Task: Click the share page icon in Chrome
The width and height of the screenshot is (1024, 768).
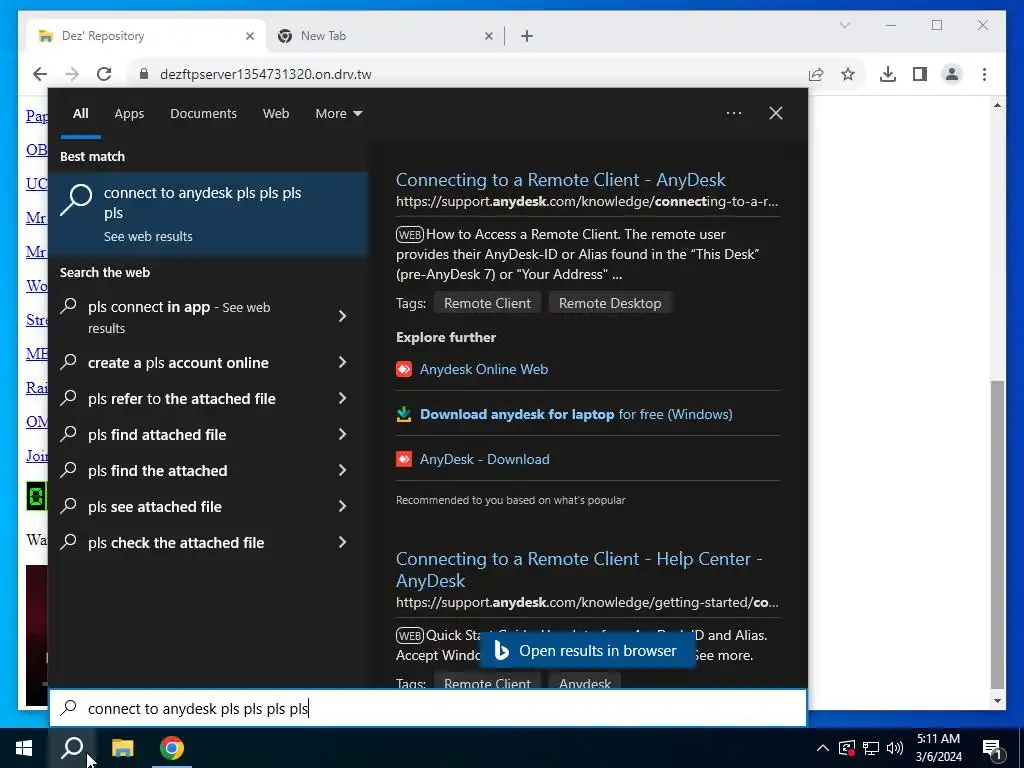Action: coord(816,74)
